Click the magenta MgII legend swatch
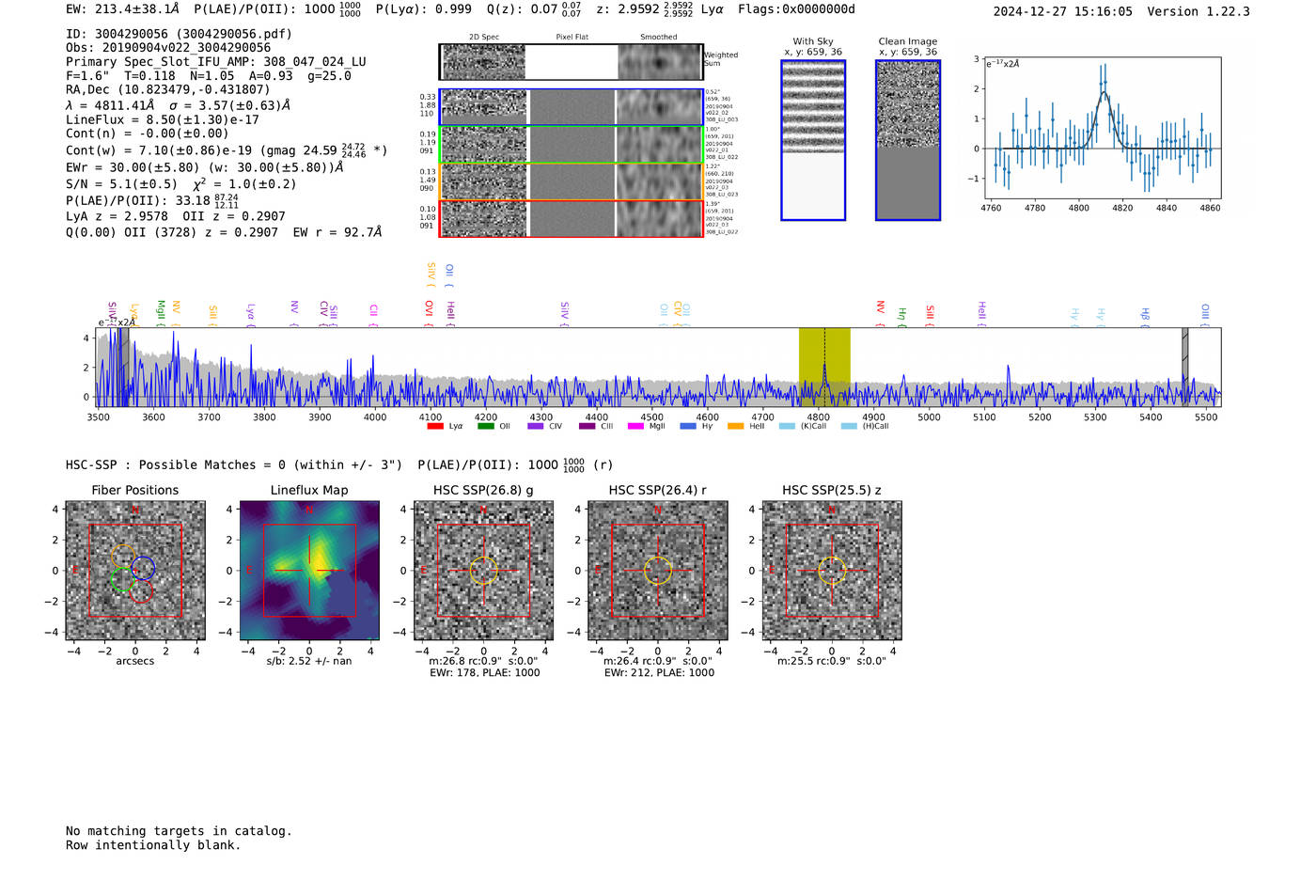The image size is (1316, 896). tap(635, 426)
